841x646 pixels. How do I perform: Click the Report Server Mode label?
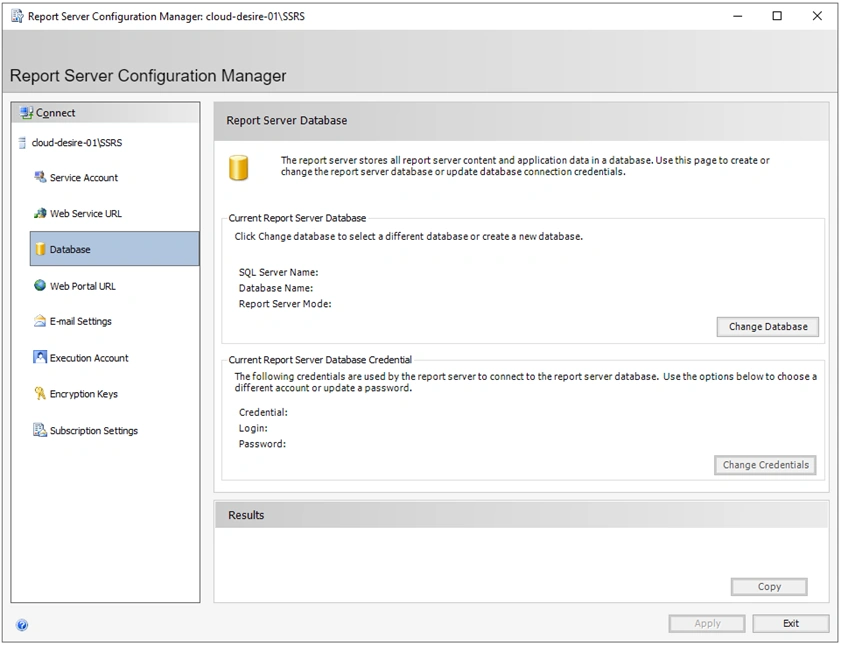click(285, 304)
